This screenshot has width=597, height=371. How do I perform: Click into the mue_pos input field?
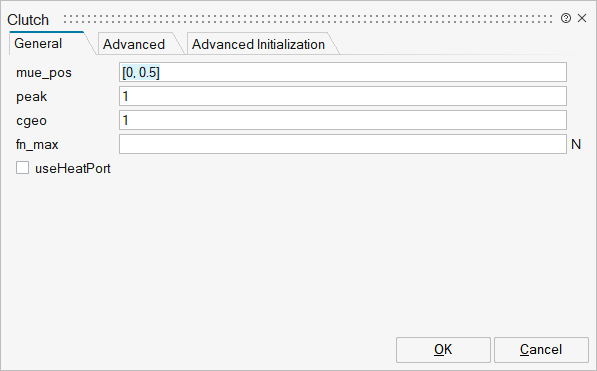coord(343,72)
